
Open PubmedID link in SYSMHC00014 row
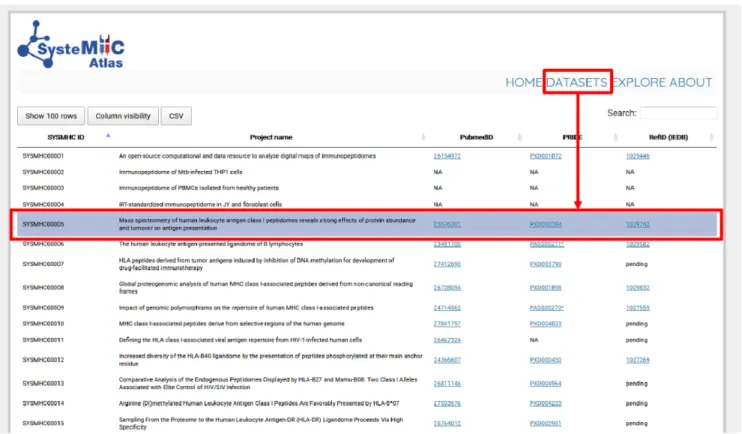[x=447, y=404]
